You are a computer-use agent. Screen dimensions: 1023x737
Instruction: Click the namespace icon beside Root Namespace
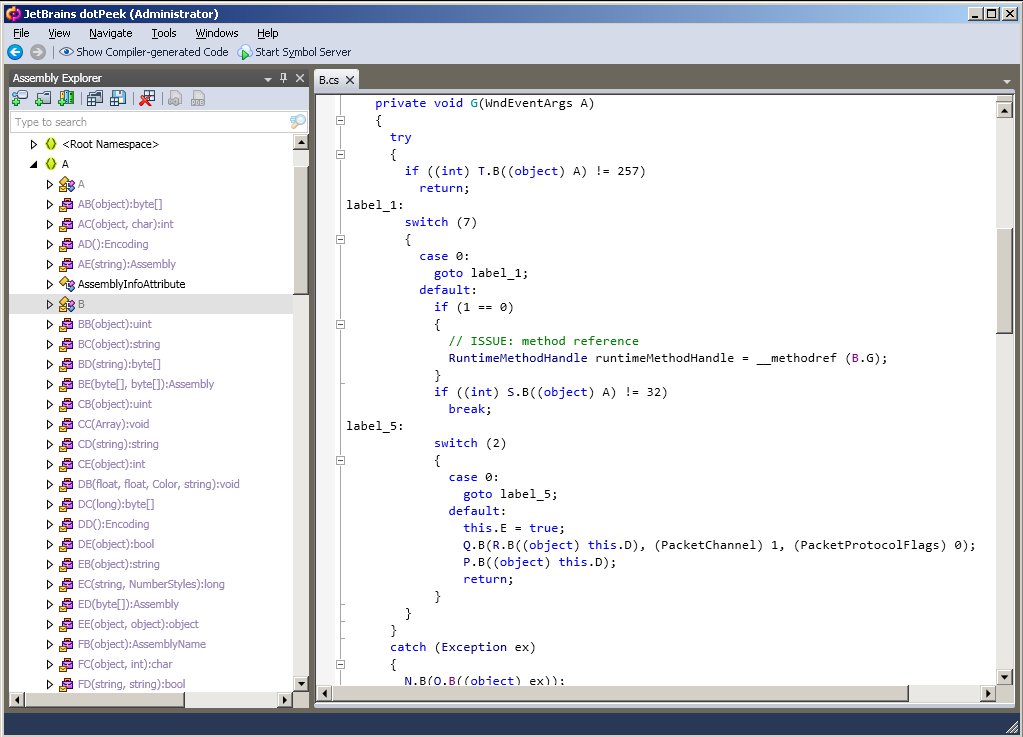point(51,144)
